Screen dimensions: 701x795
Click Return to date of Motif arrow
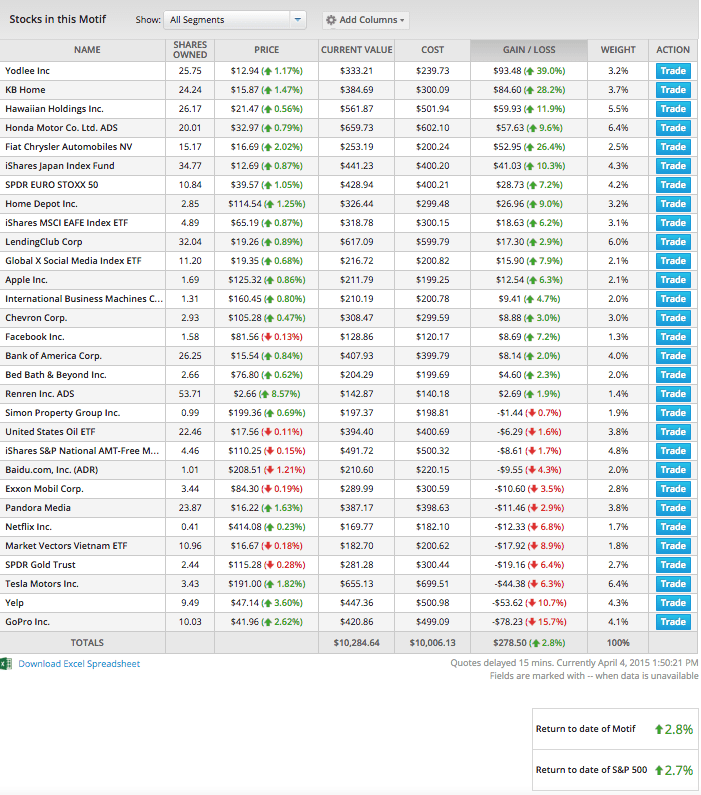point(659,729)
